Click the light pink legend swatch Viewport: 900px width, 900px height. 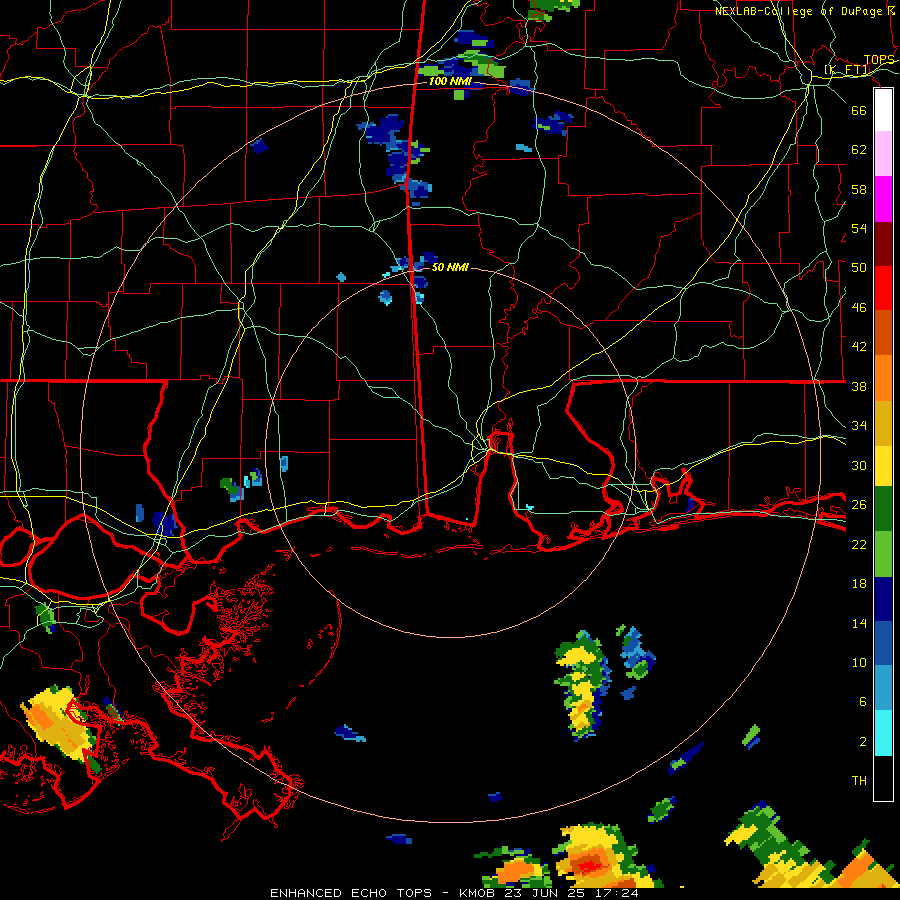pyautogui.click(x=883, y=153)
